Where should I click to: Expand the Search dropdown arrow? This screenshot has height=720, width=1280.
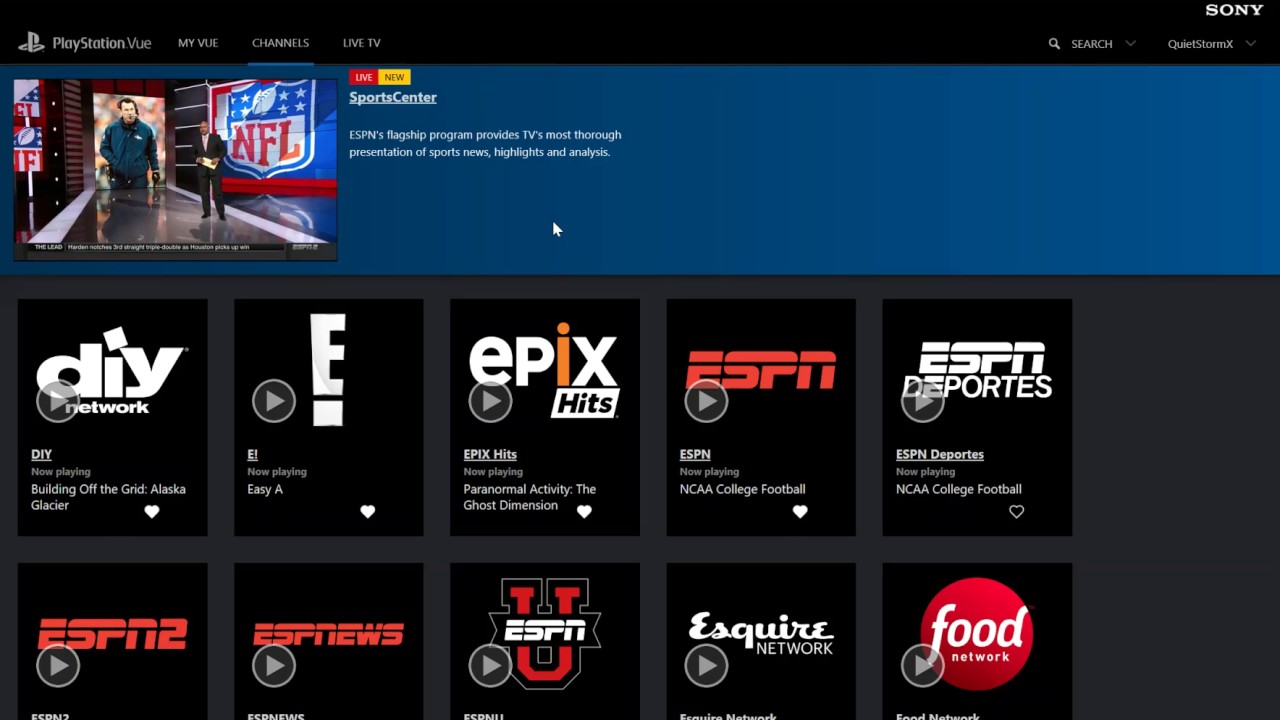[1131, 44]
